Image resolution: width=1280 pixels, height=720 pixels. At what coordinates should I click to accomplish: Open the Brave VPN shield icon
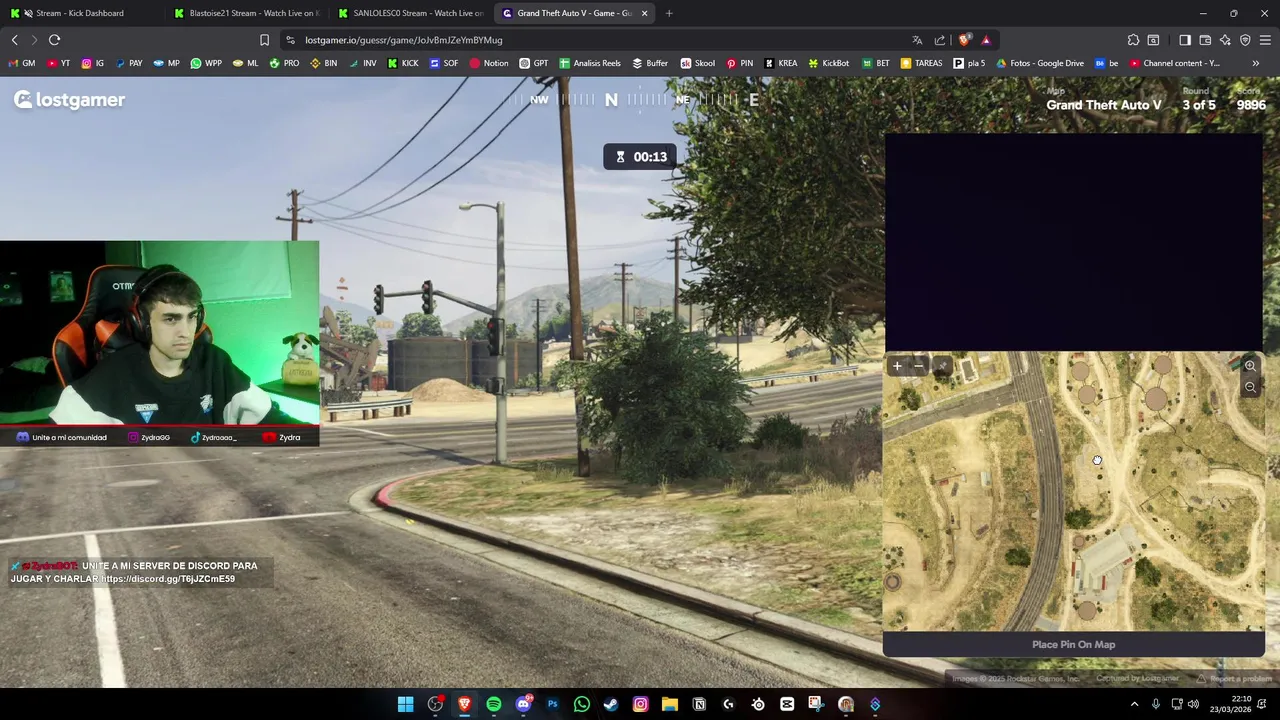[x=1245, y=40]
